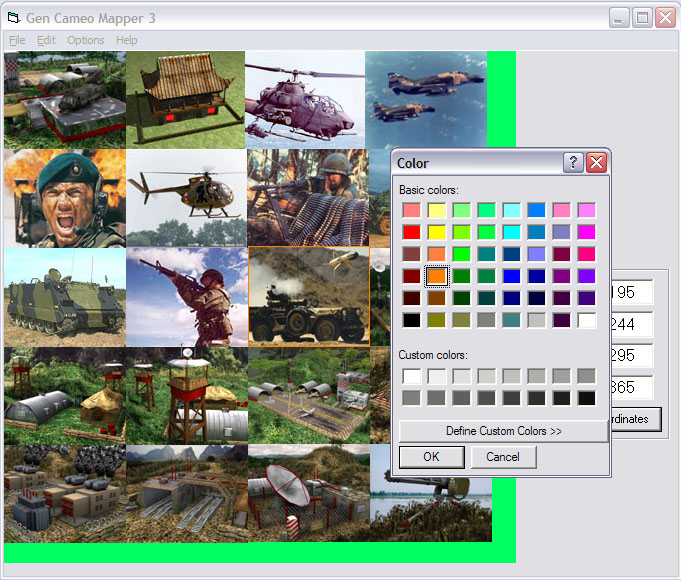Image resolution: width=681 pixels, height=580 pixels.
Task: Open the Options menu
Action: pos(86,40)
